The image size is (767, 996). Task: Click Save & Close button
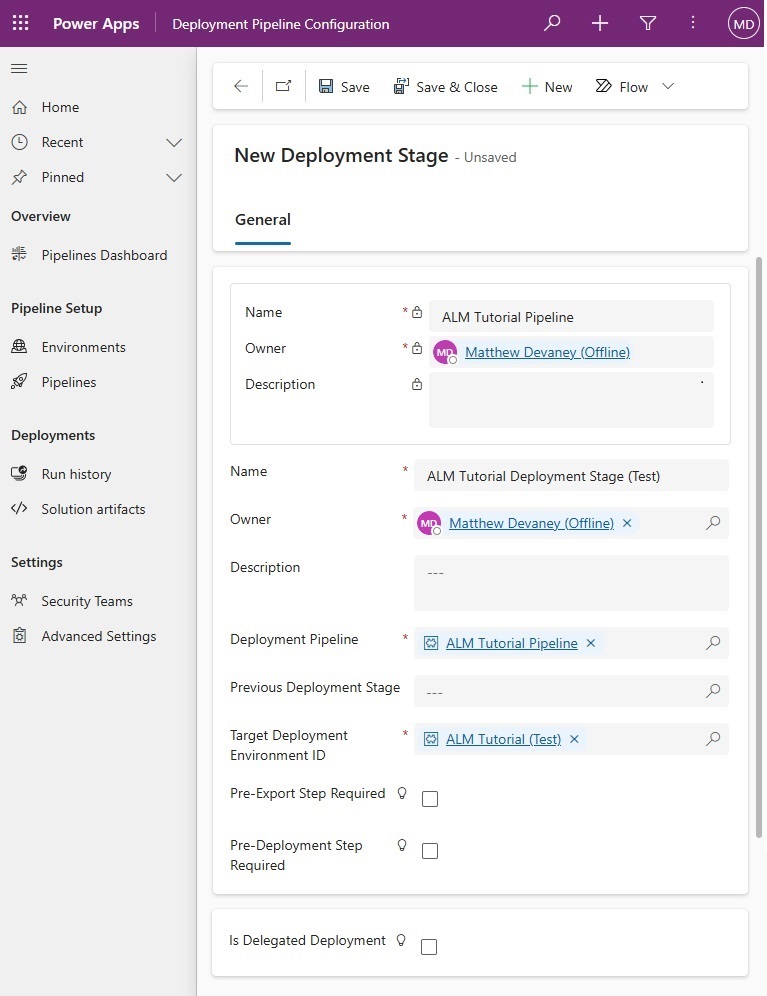tap(445, 86)
